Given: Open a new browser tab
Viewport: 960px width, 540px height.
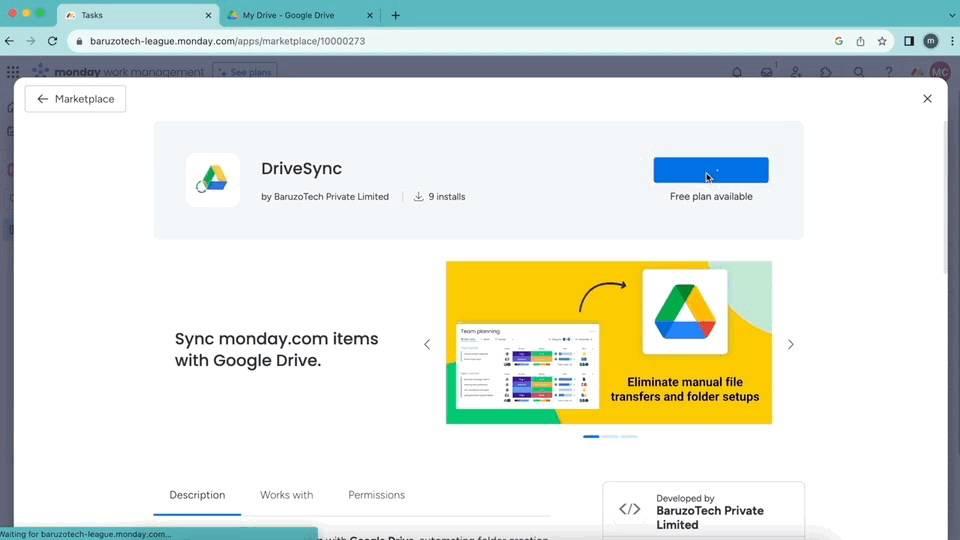Looking at the screenshot, I should click(x=396, y=15).
